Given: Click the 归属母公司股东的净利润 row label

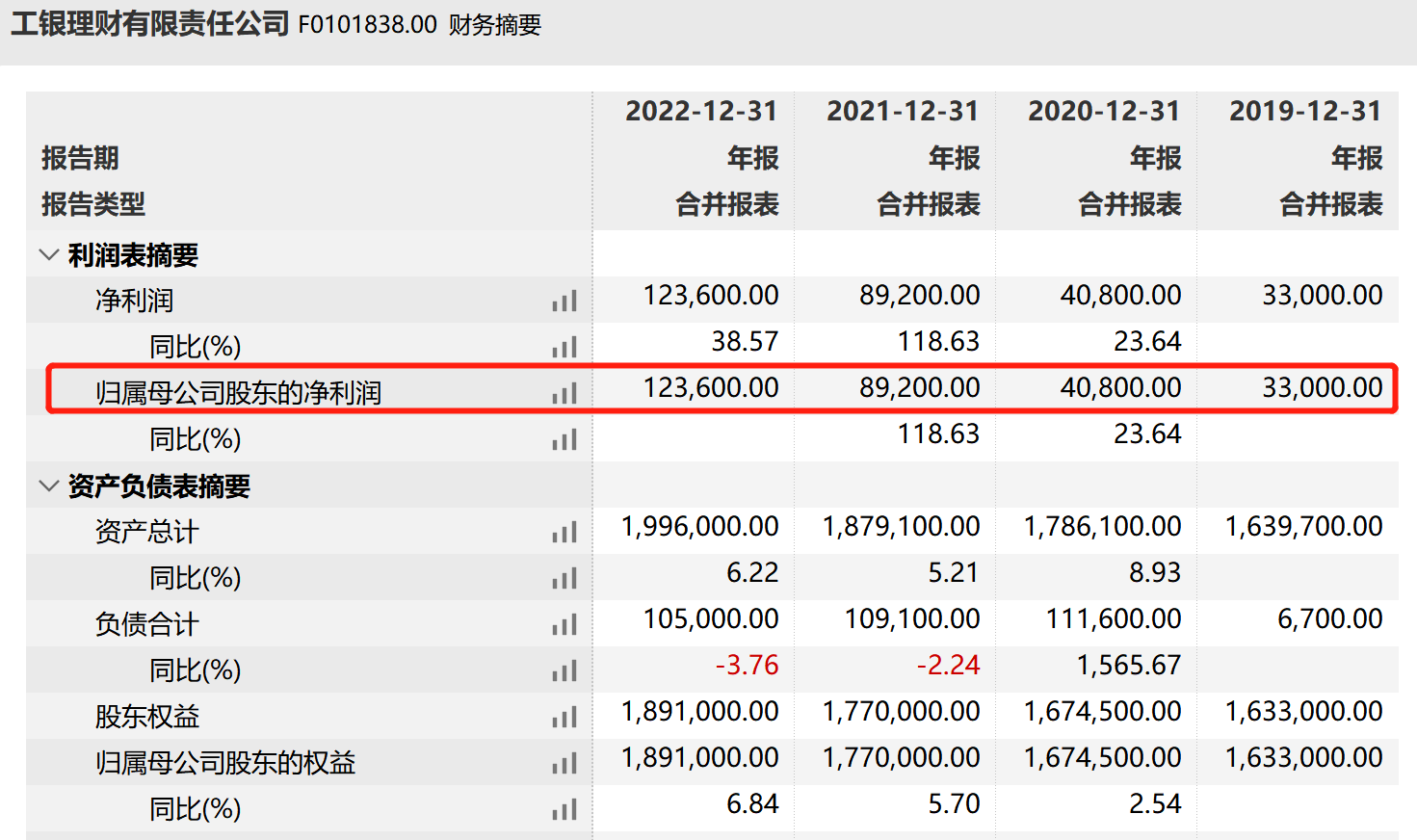Looking at the screenshot, I should [x=238, y=393].
